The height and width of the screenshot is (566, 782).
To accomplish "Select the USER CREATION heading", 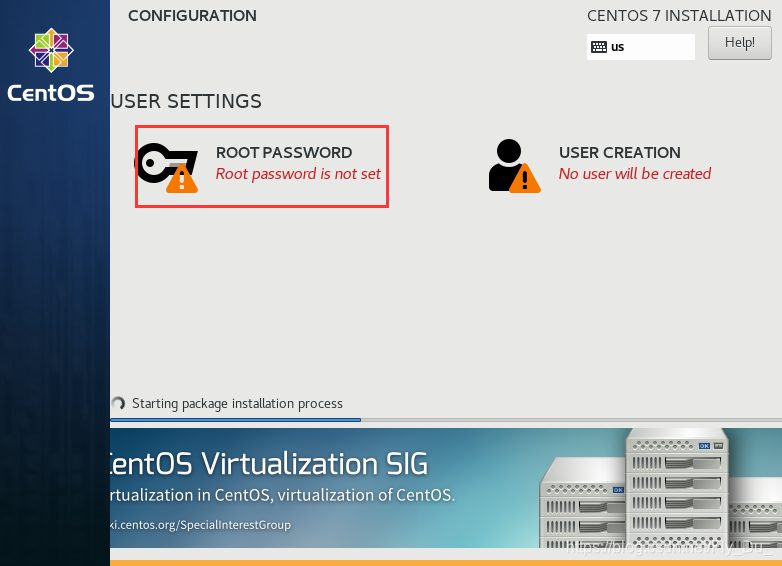I will [x=619, y=153].
